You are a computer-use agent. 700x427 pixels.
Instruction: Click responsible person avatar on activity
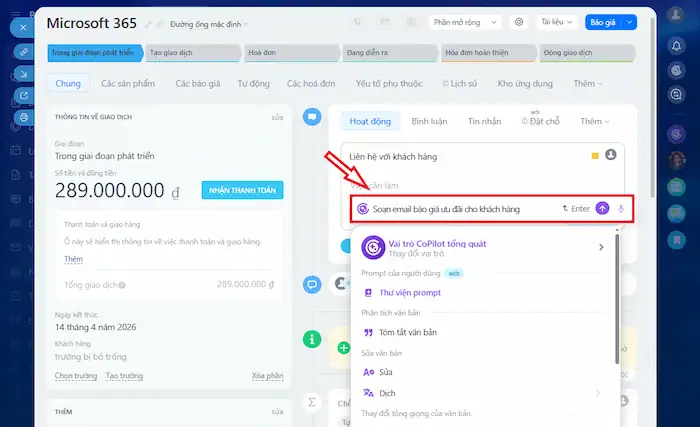(611, 155)
